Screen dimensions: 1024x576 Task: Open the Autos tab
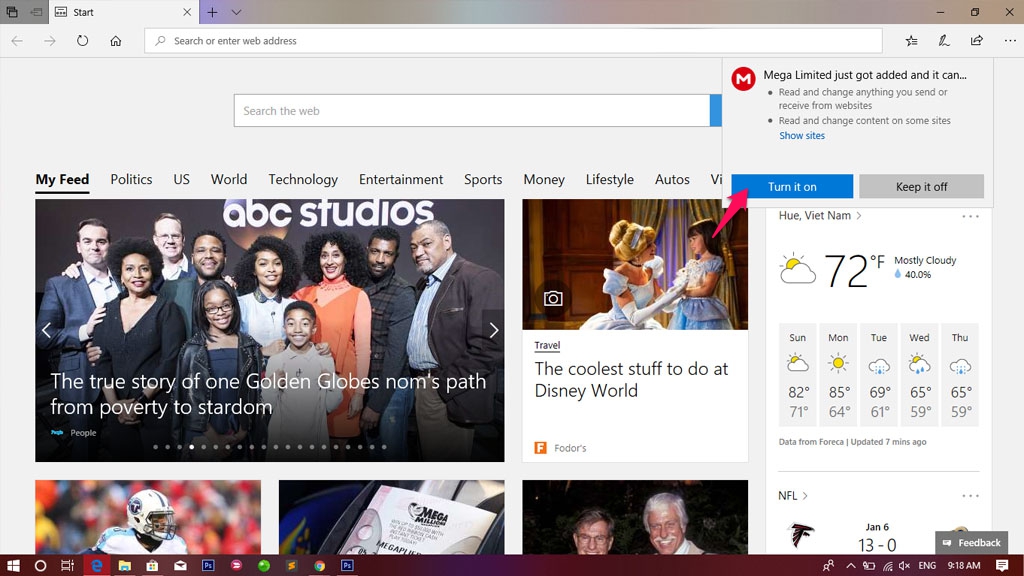tap(672, 179)
